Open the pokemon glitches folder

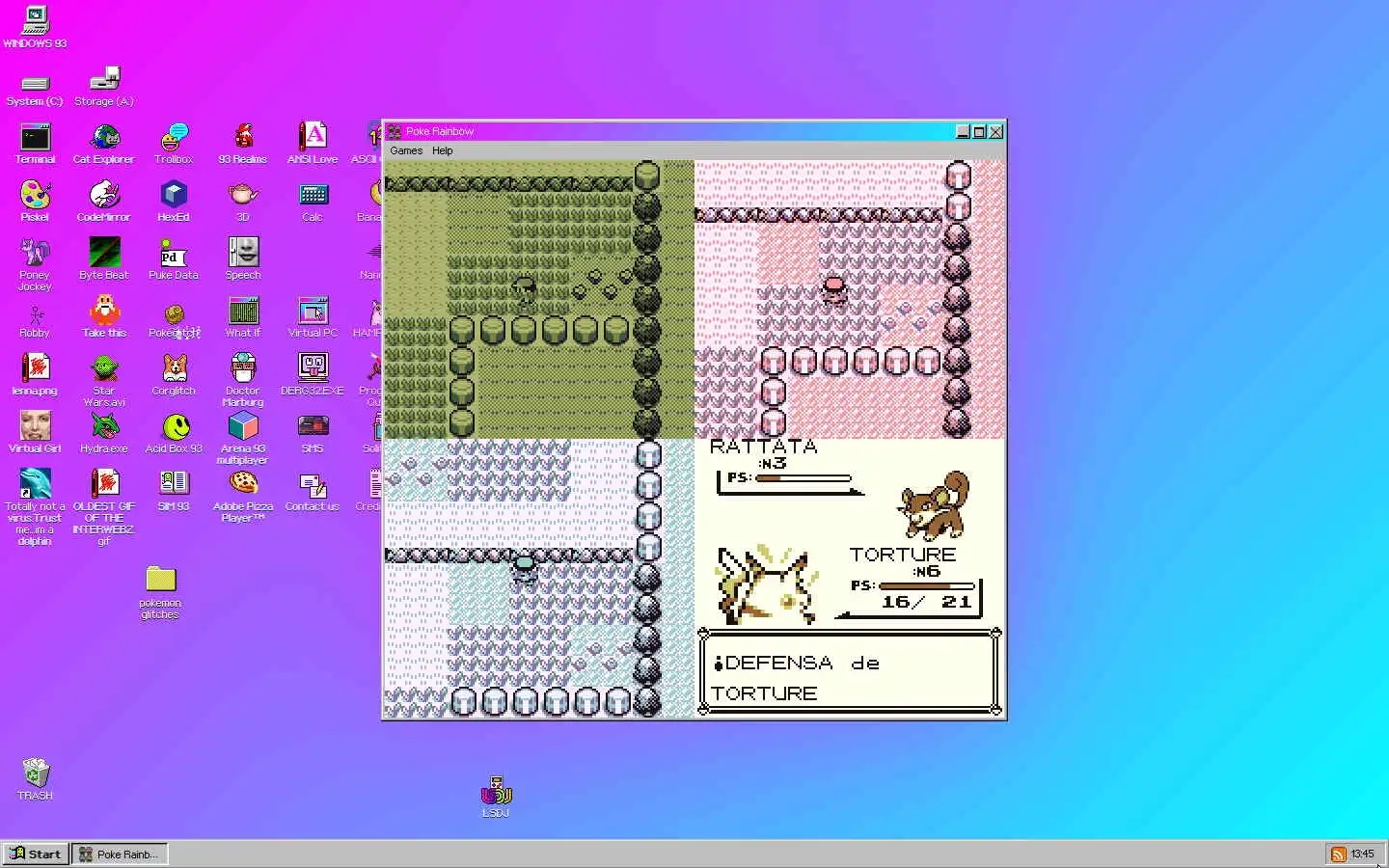pos(160,593)
